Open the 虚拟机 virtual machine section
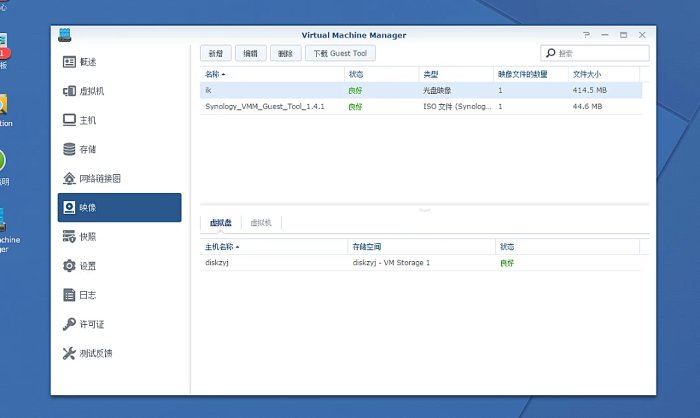The height and width of the screenshot is (418, 700). pos(119,91)
